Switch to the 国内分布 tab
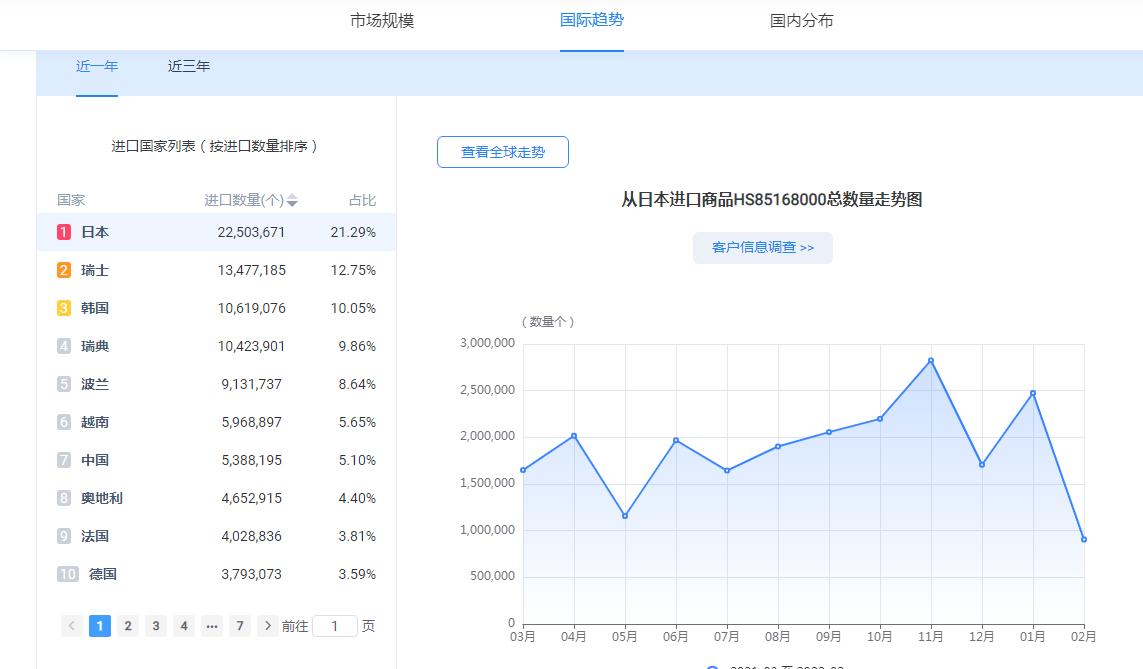The height and width of the screenshot is (669, 1143). tap(799, 19)
